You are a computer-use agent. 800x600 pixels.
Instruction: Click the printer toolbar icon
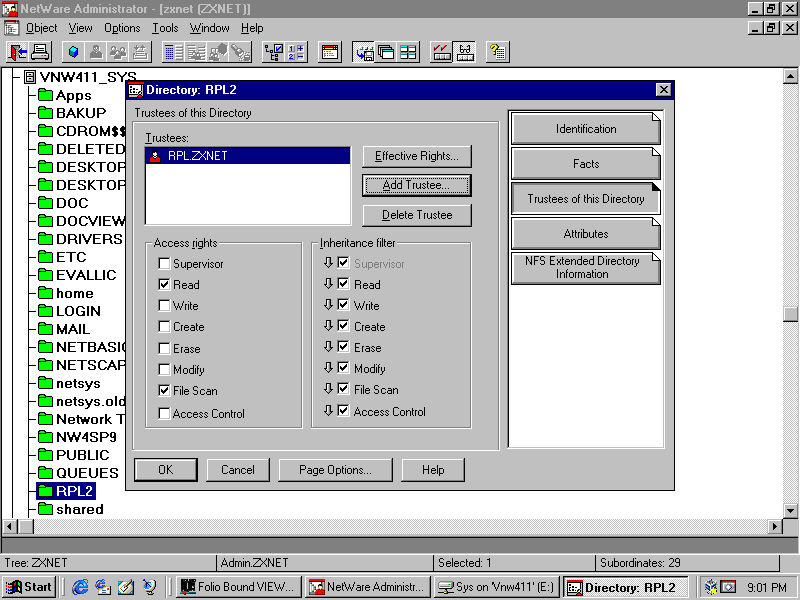pyautogui.click(x=40, y=52)
